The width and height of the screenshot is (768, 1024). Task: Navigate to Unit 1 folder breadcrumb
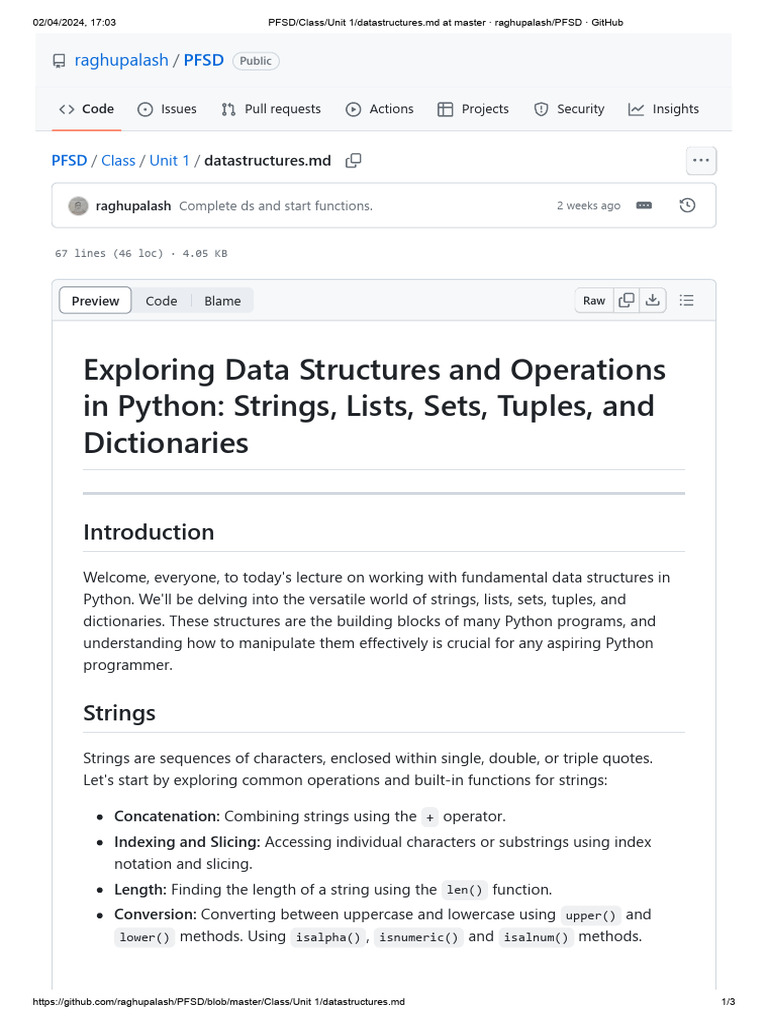pyautogui.click(x=169, y=160)
